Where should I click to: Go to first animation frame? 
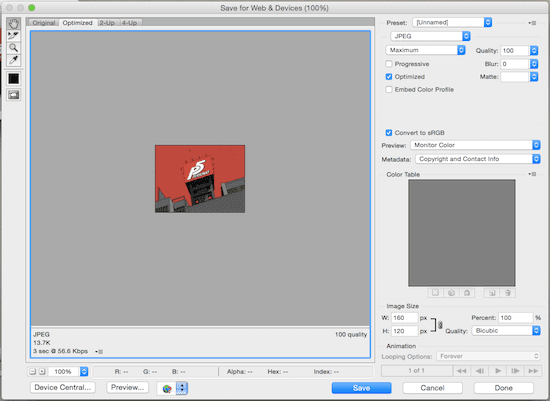pos(462,371)
